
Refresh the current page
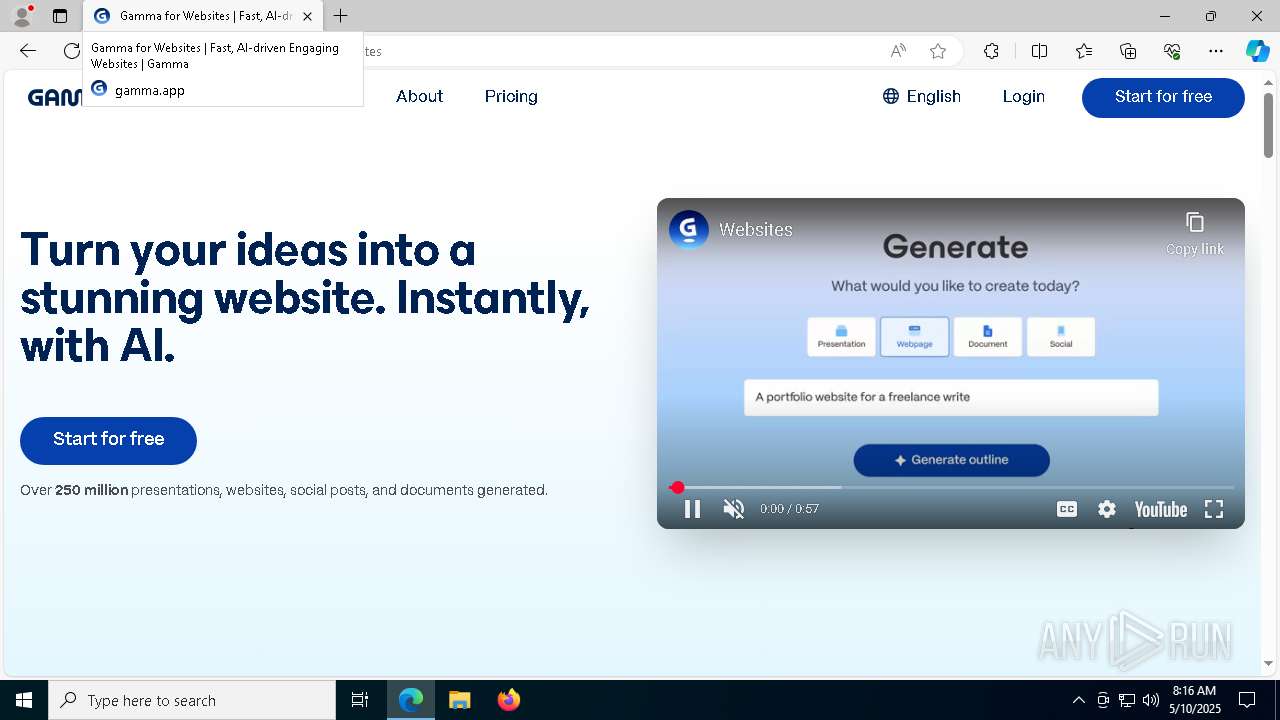point(72,51)
